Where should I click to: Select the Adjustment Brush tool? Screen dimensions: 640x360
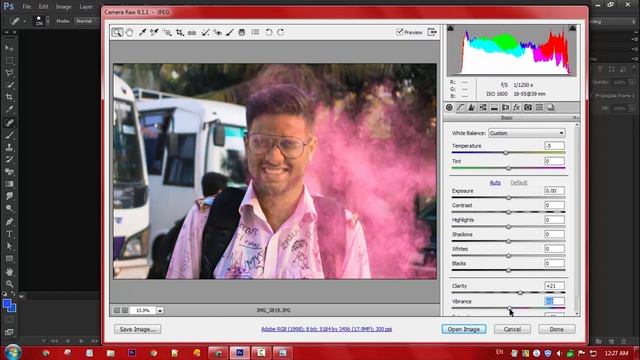[x=230, y=32]
